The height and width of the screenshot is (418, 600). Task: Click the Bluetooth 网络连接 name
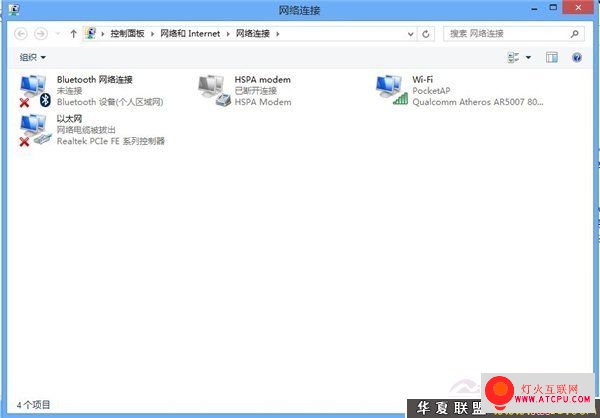coord(95,80)
